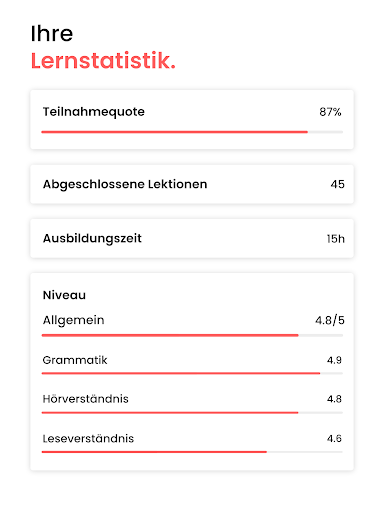The image size is (384, 512).
Task: Open the Ausbildungszeit card
Action: [192, 238]
